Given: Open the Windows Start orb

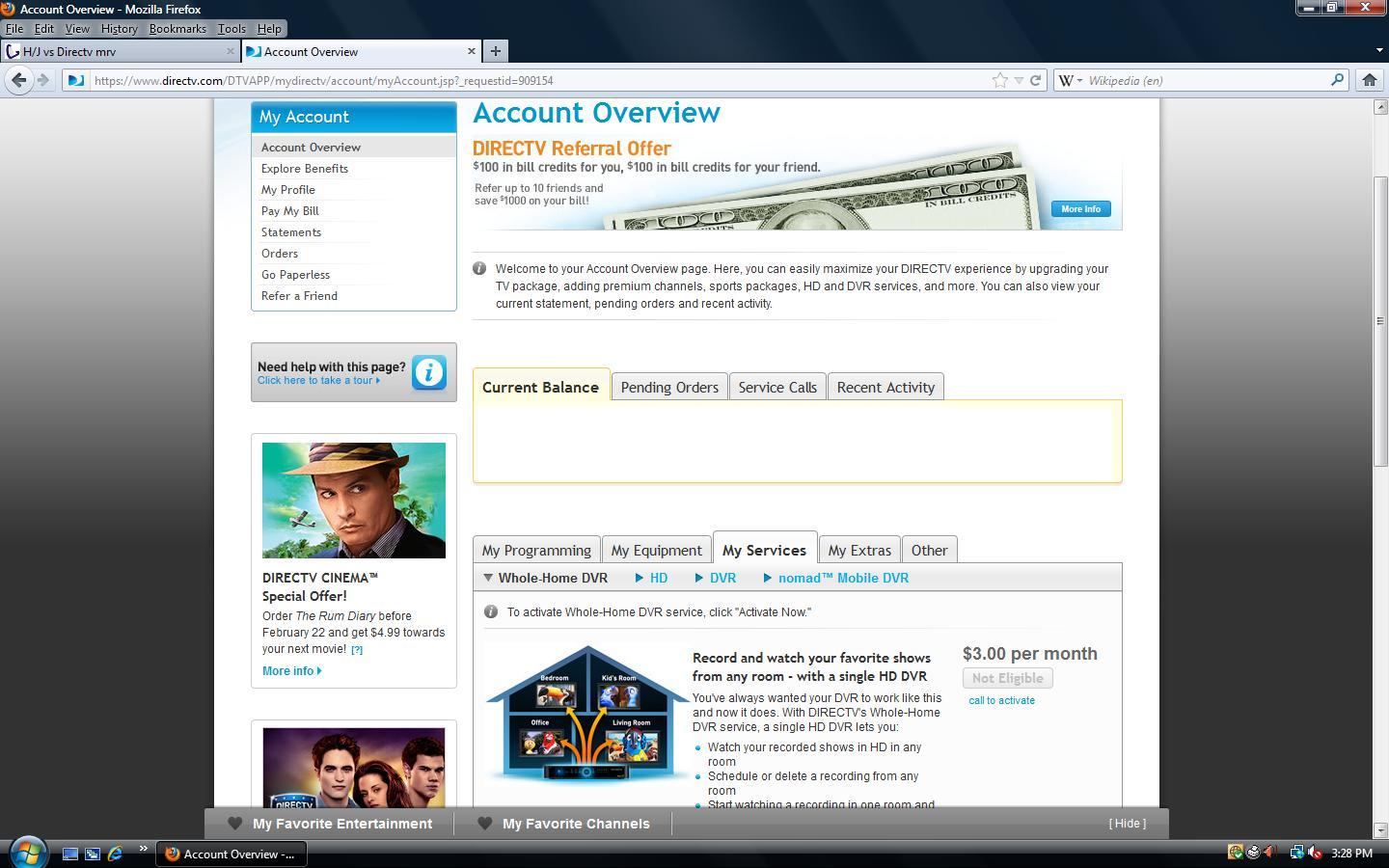Looking at the screenshot, I should (27, 853).
